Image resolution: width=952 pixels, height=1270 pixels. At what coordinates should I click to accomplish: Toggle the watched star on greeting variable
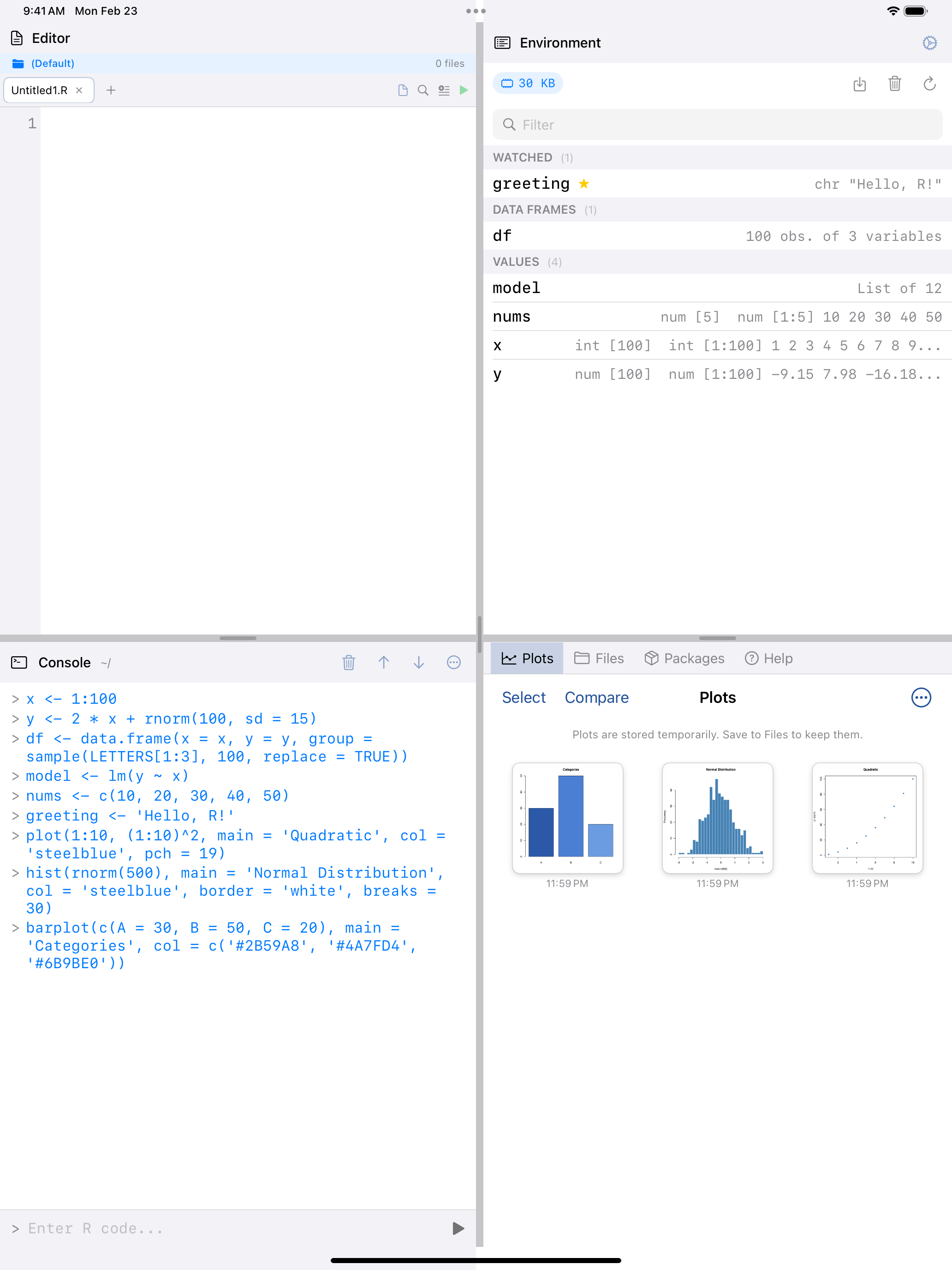(x=584, y=184)
